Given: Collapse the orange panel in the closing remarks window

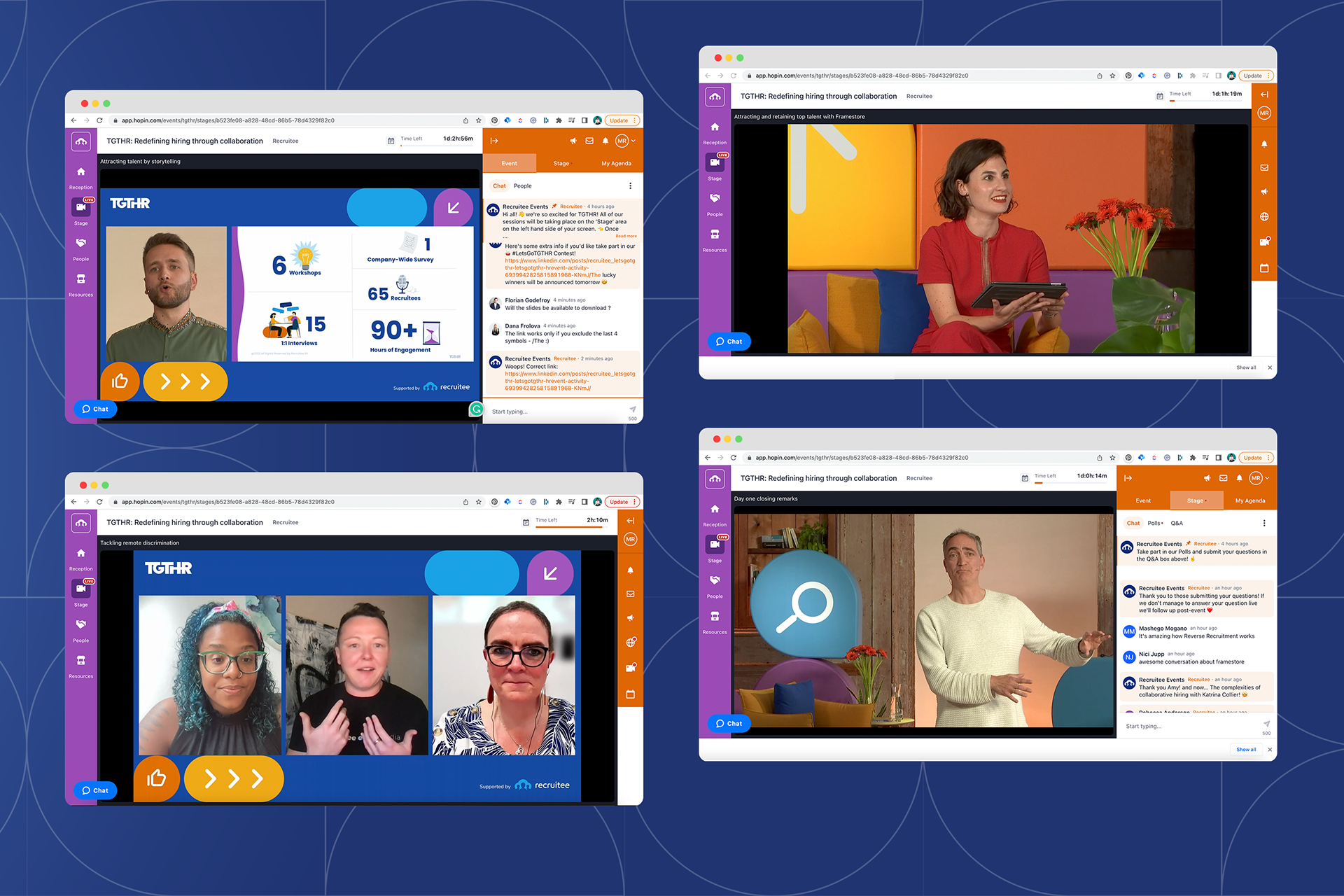Looking at the screenshot, I should point(1128,478).
